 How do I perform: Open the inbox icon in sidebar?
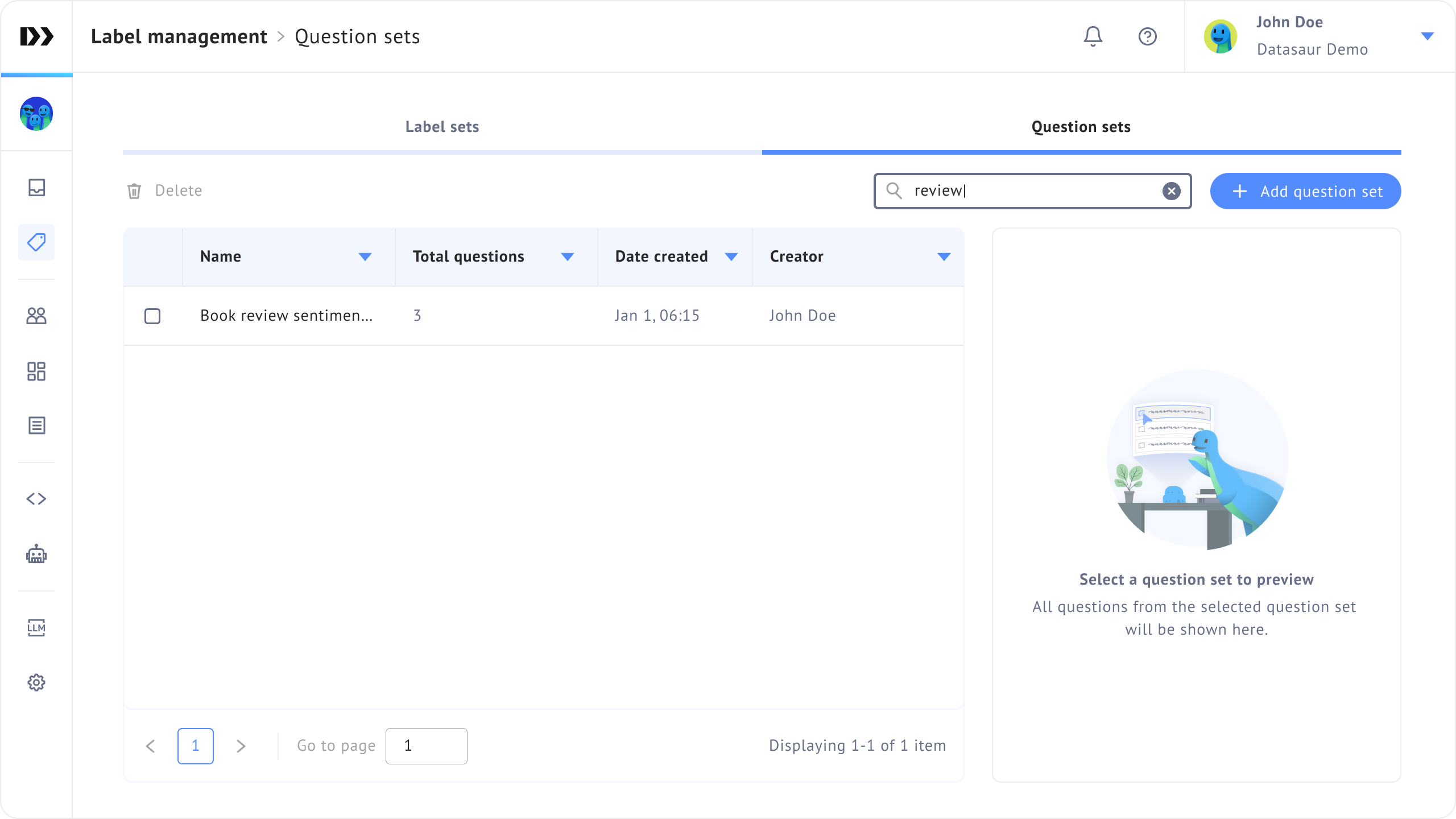tap(36, 187)
